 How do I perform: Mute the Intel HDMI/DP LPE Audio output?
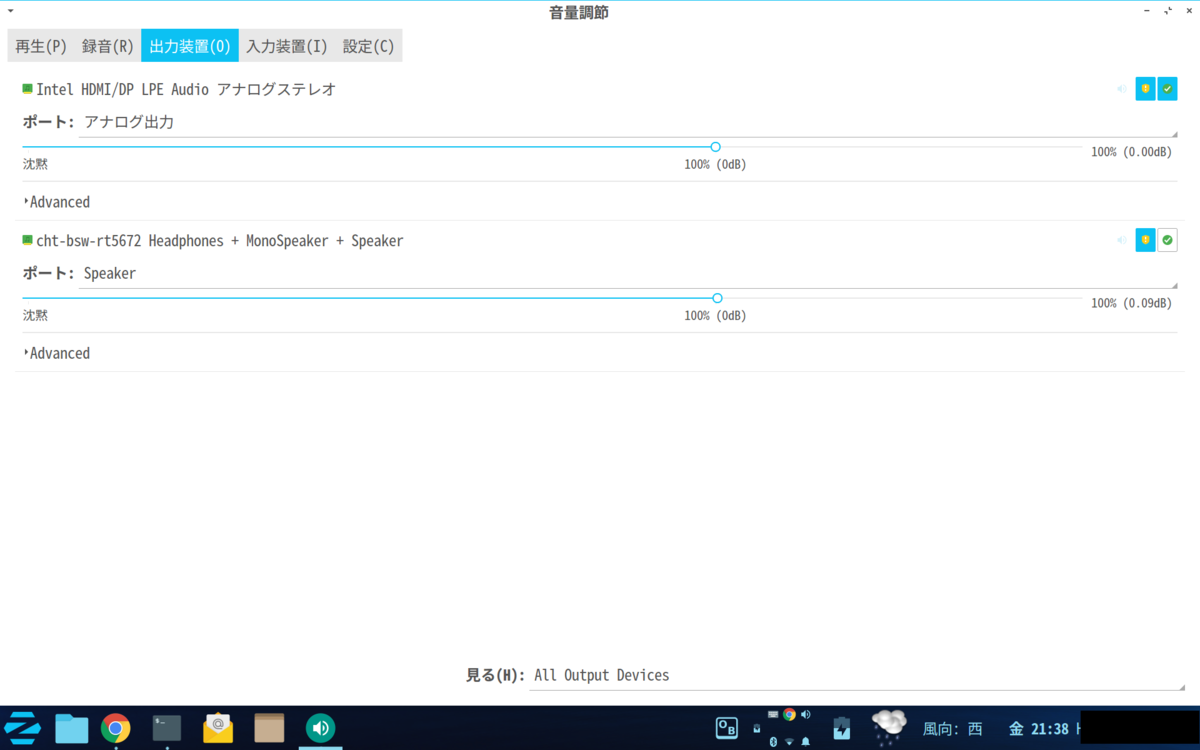(x=1122, y=89)
